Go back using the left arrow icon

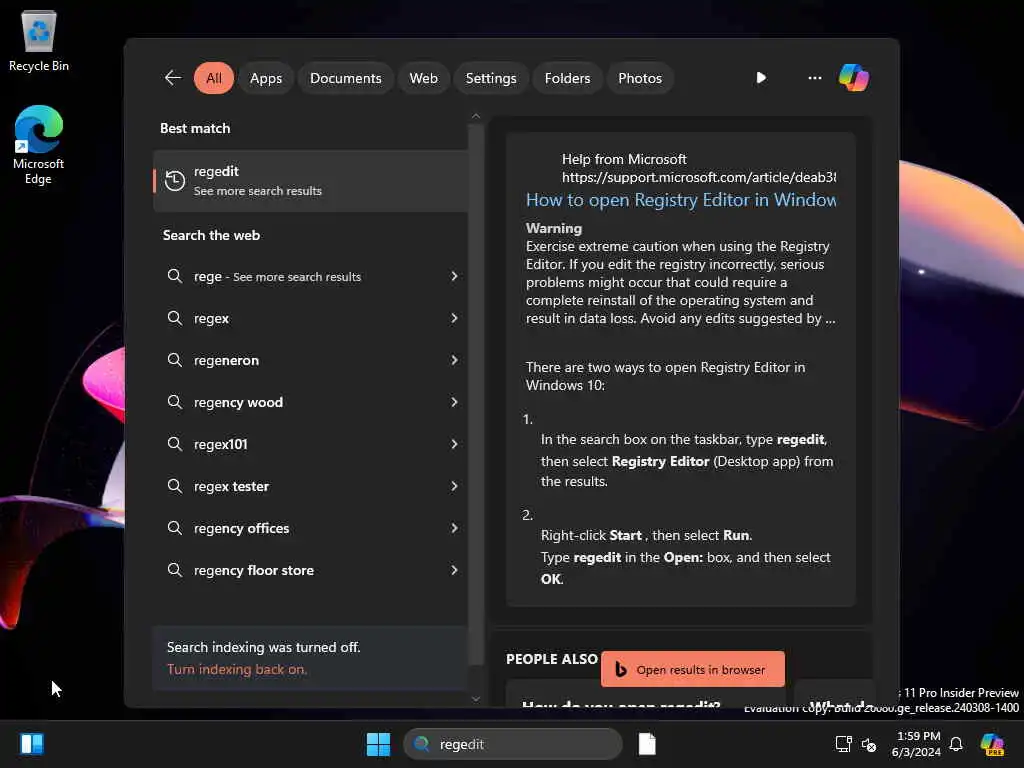coord(173,78)
